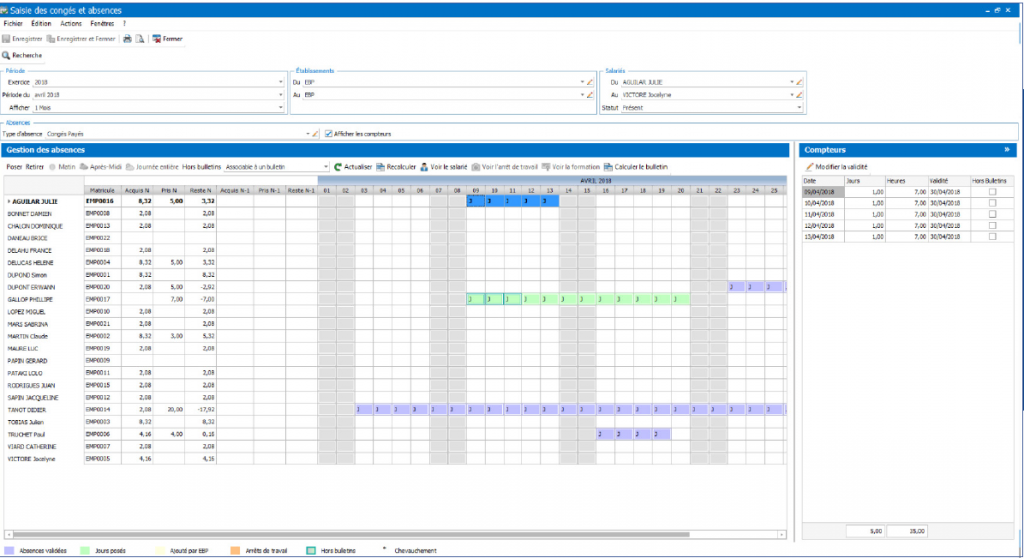Click MARTIN Claude employee name
Viewport: 1024px width, 558px height.
(28, 336)
